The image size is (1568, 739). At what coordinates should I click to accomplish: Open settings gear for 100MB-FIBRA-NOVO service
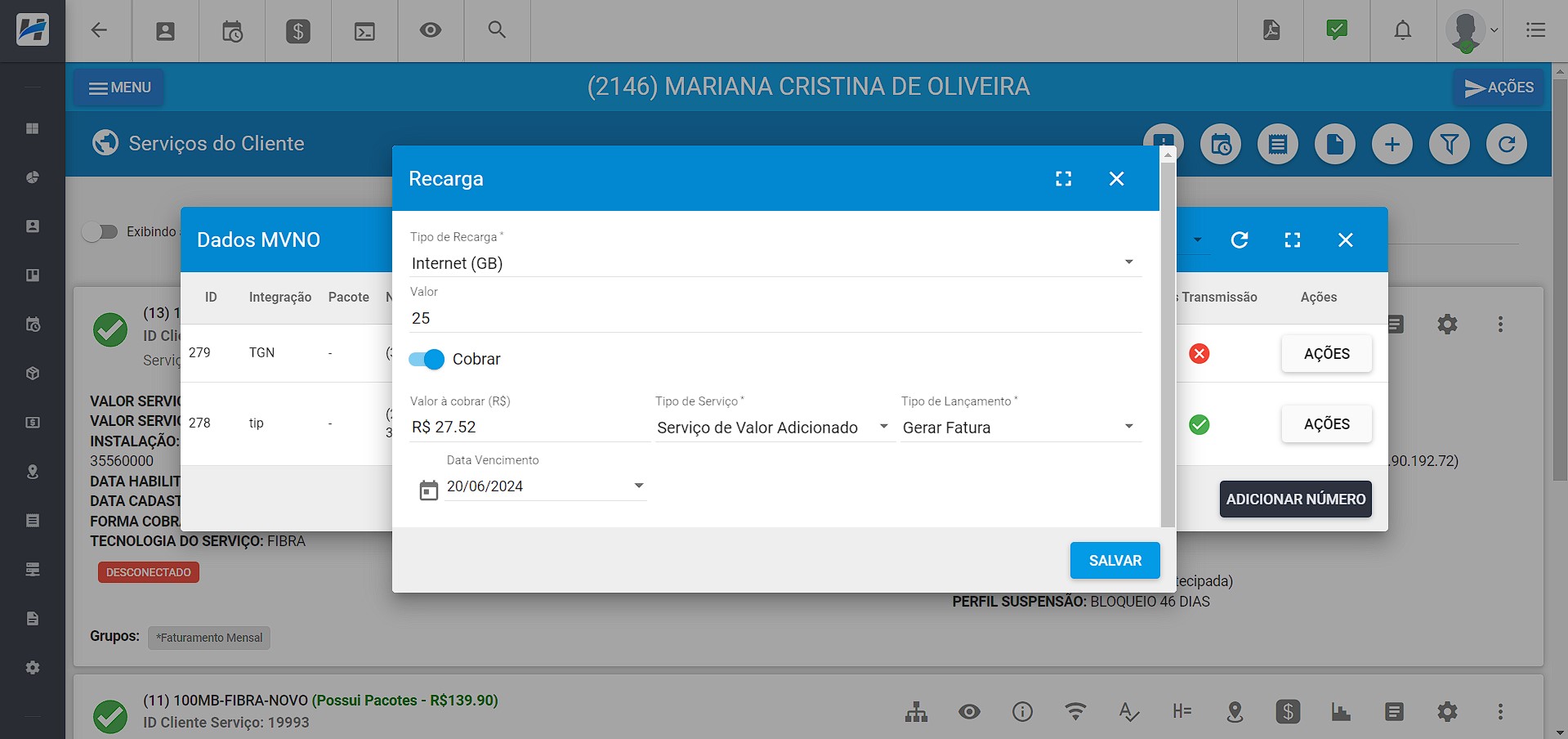pos(1447,712)
